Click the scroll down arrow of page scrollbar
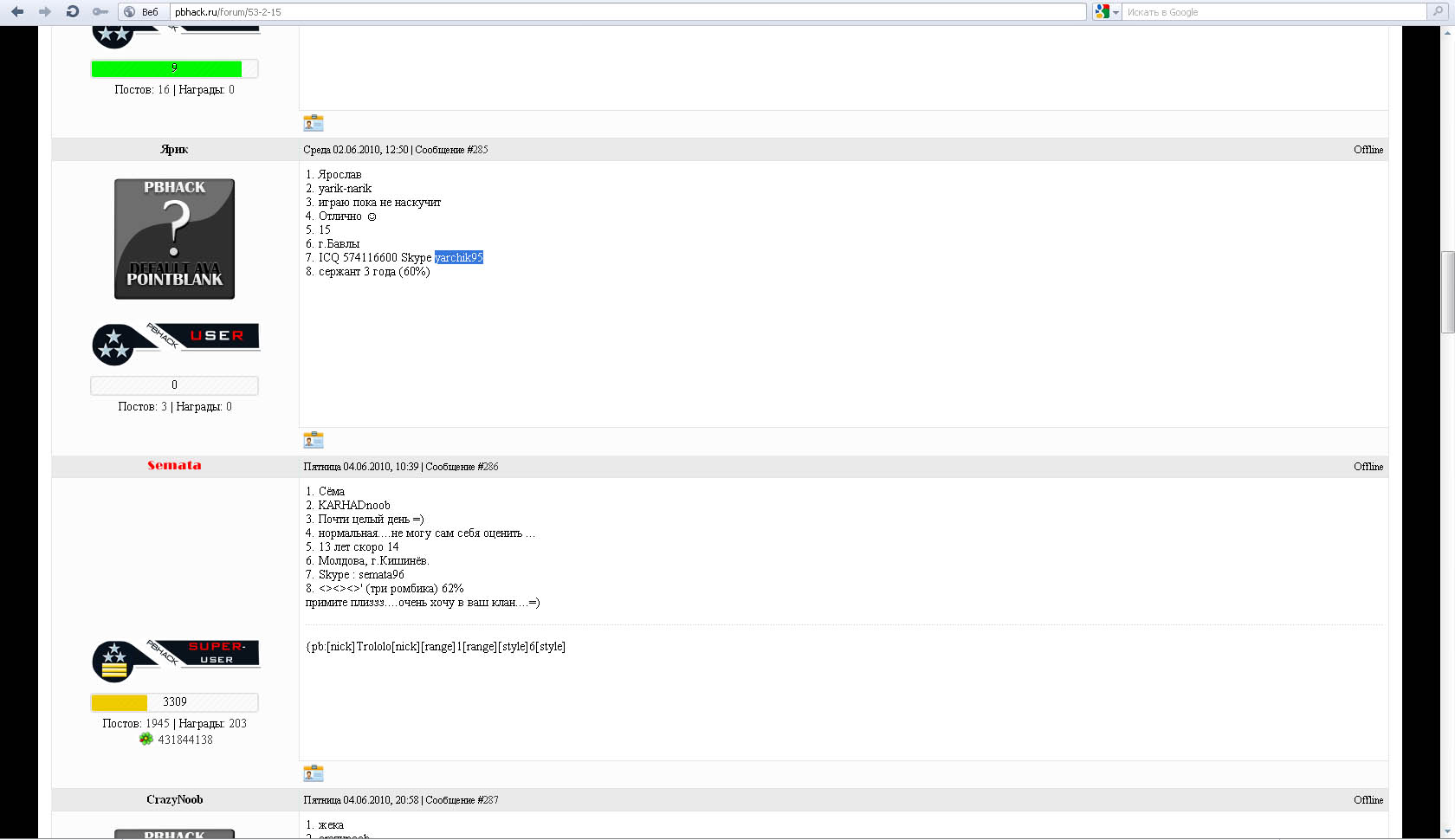The width and height of the screenshot is (1455, 840). click(1447, 831)
